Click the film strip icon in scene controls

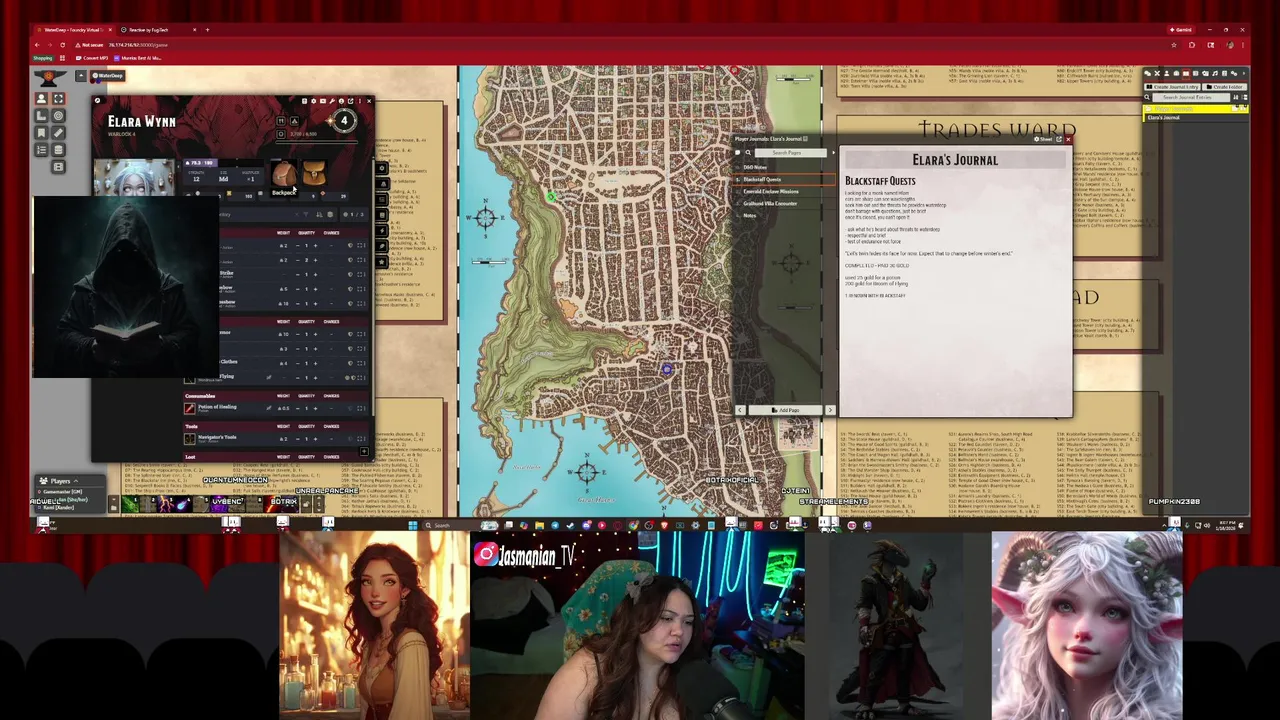click(58, 167)
